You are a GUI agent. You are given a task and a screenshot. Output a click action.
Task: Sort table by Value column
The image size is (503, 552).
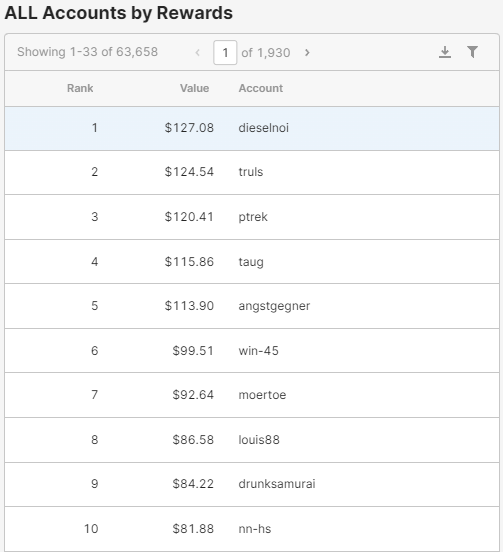coord(194,88)
